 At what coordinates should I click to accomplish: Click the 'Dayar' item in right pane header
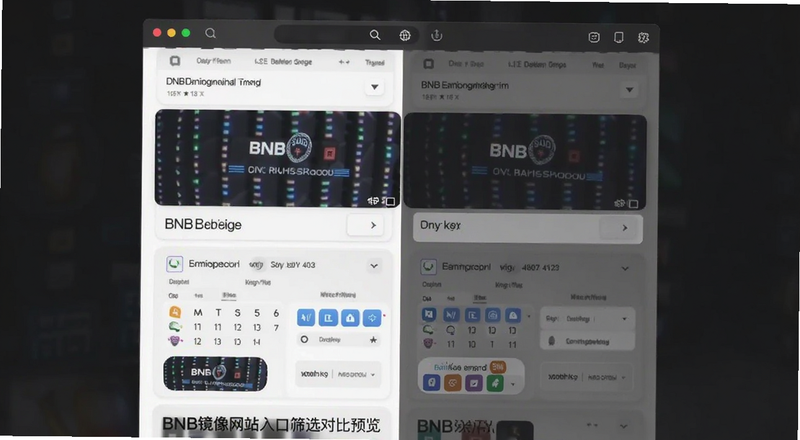tap(628, 66)
